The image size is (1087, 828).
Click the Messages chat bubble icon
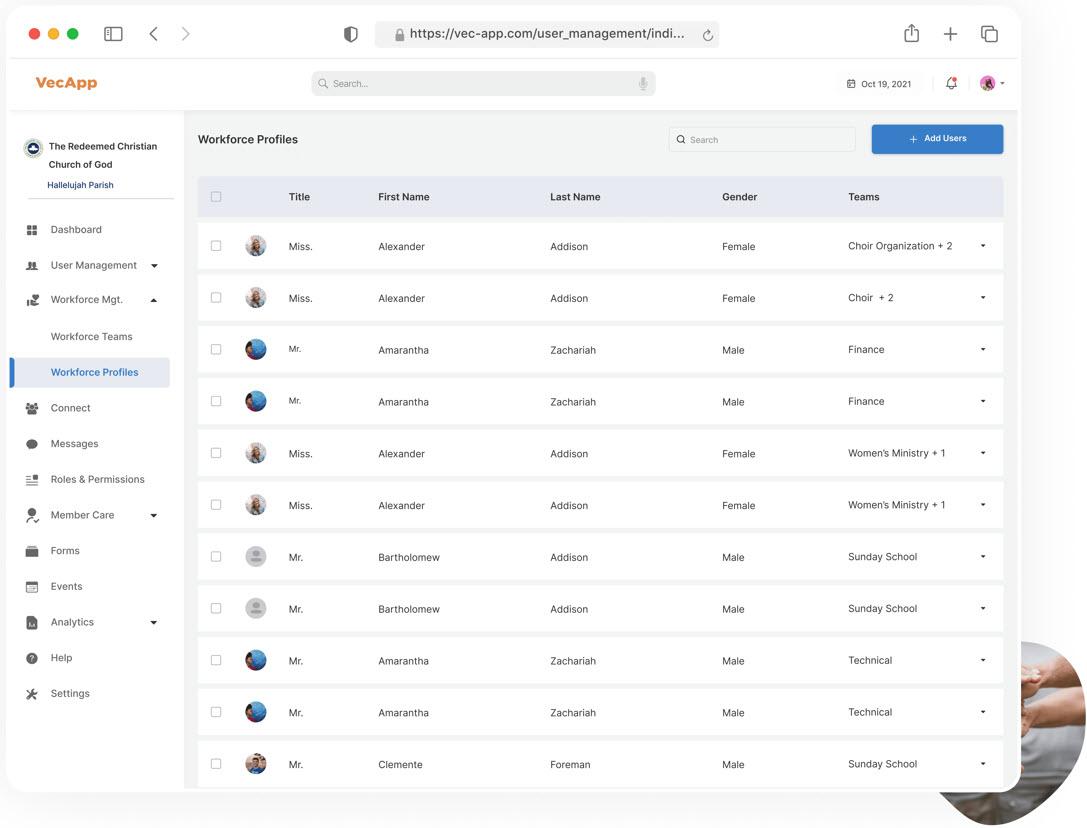coord(32,444)
